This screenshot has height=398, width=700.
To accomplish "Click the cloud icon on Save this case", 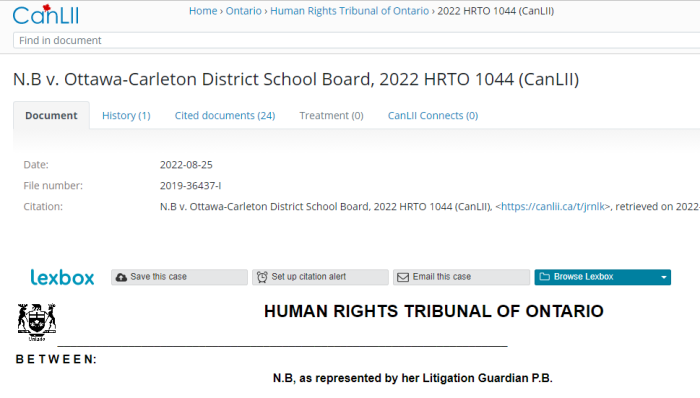I will click(x=121, y=277).
